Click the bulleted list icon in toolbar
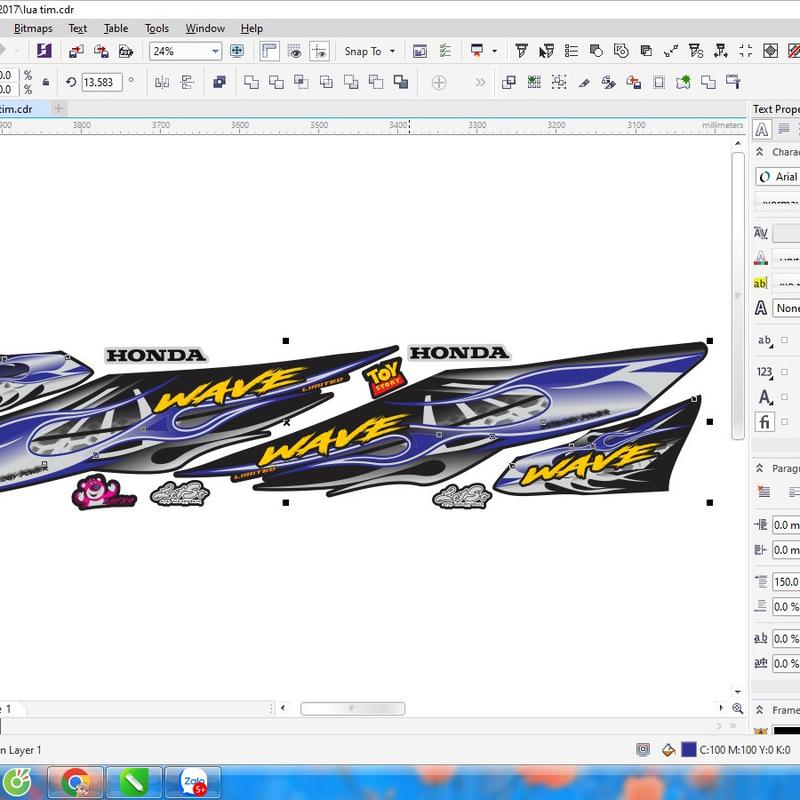 pos(571,51)
